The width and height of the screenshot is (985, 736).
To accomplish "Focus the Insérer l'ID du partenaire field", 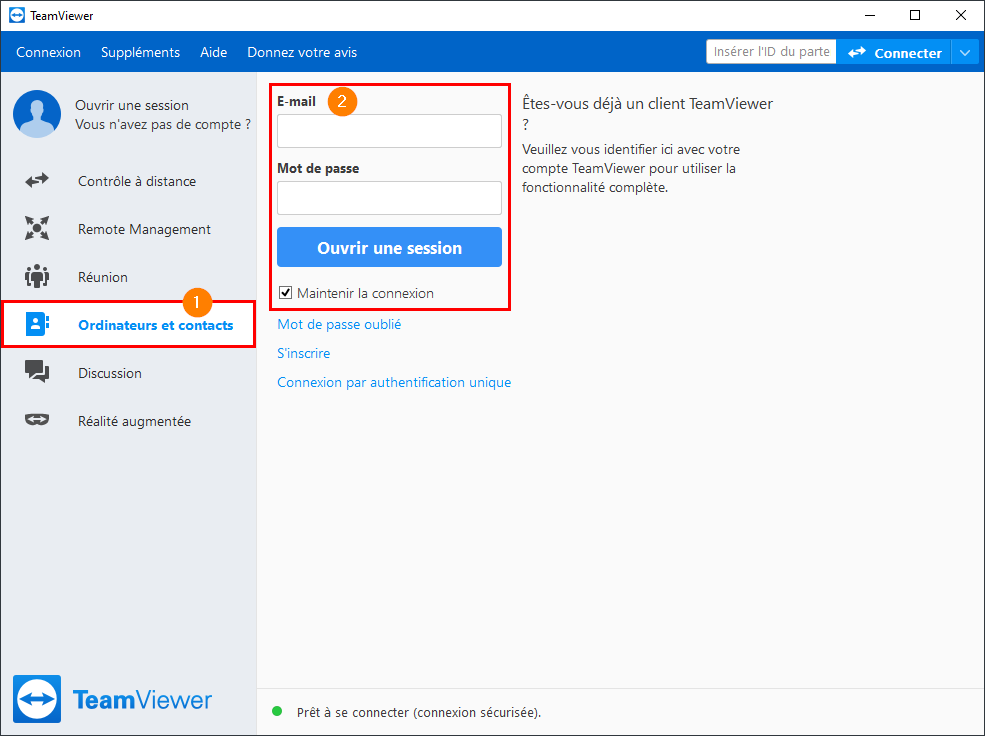I will point(771,51).
